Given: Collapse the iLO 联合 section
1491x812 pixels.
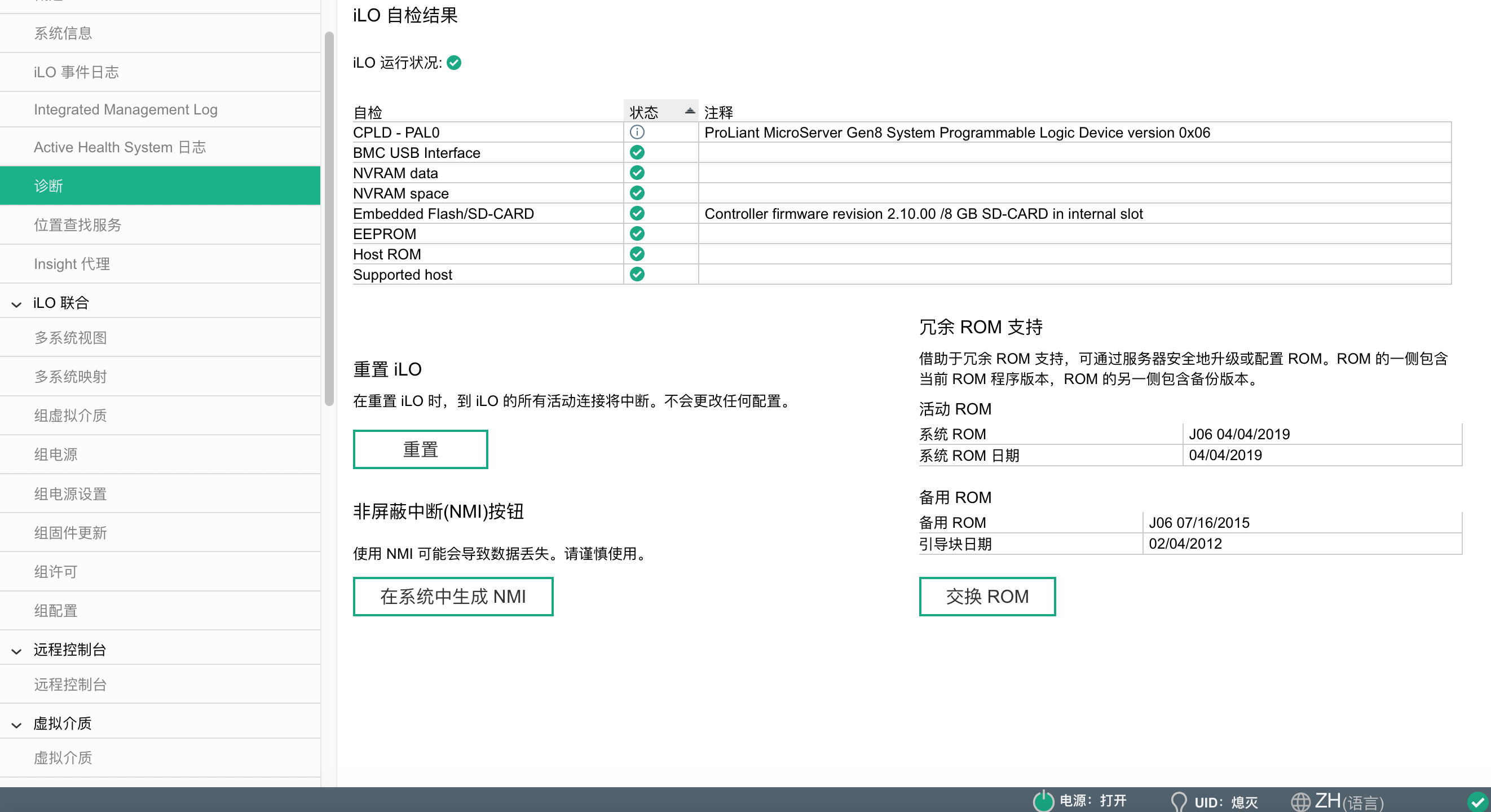Looking at the screenshot, I should [x=17, y=304].
